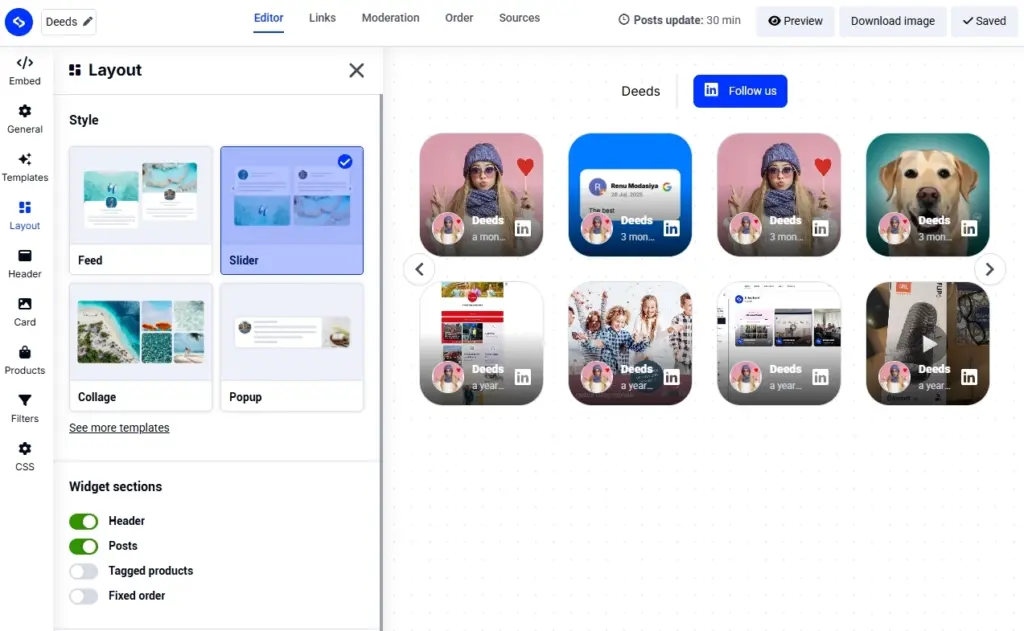
Task: Open the Sources tab
Action: tap(519, 18)
